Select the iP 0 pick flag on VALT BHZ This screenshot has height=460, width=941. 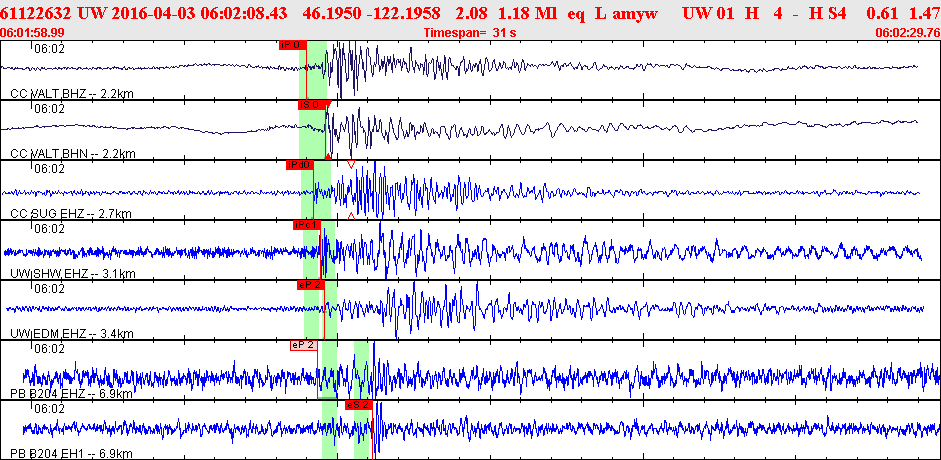tap(292, 44)
